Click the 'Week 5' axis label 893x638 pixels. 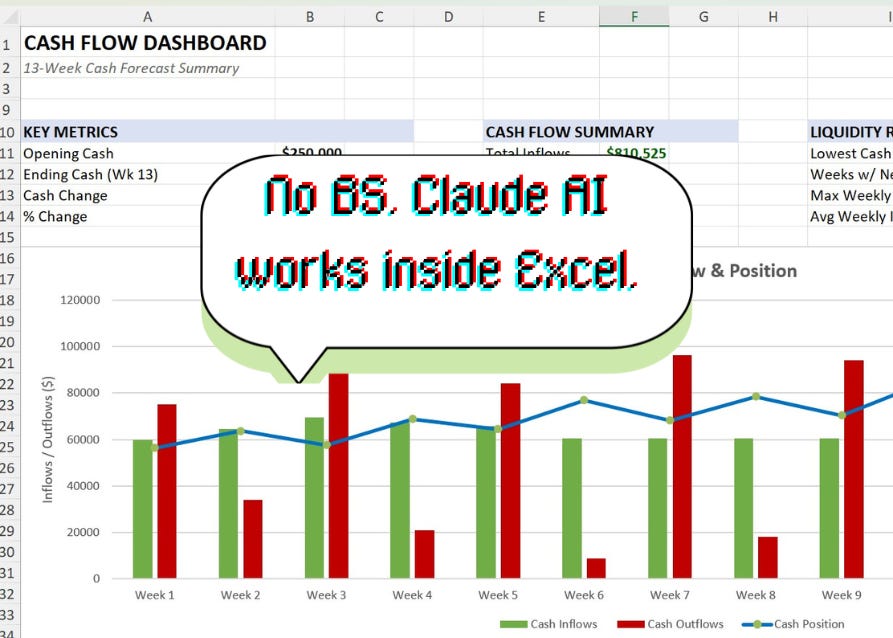coord(498,595)
